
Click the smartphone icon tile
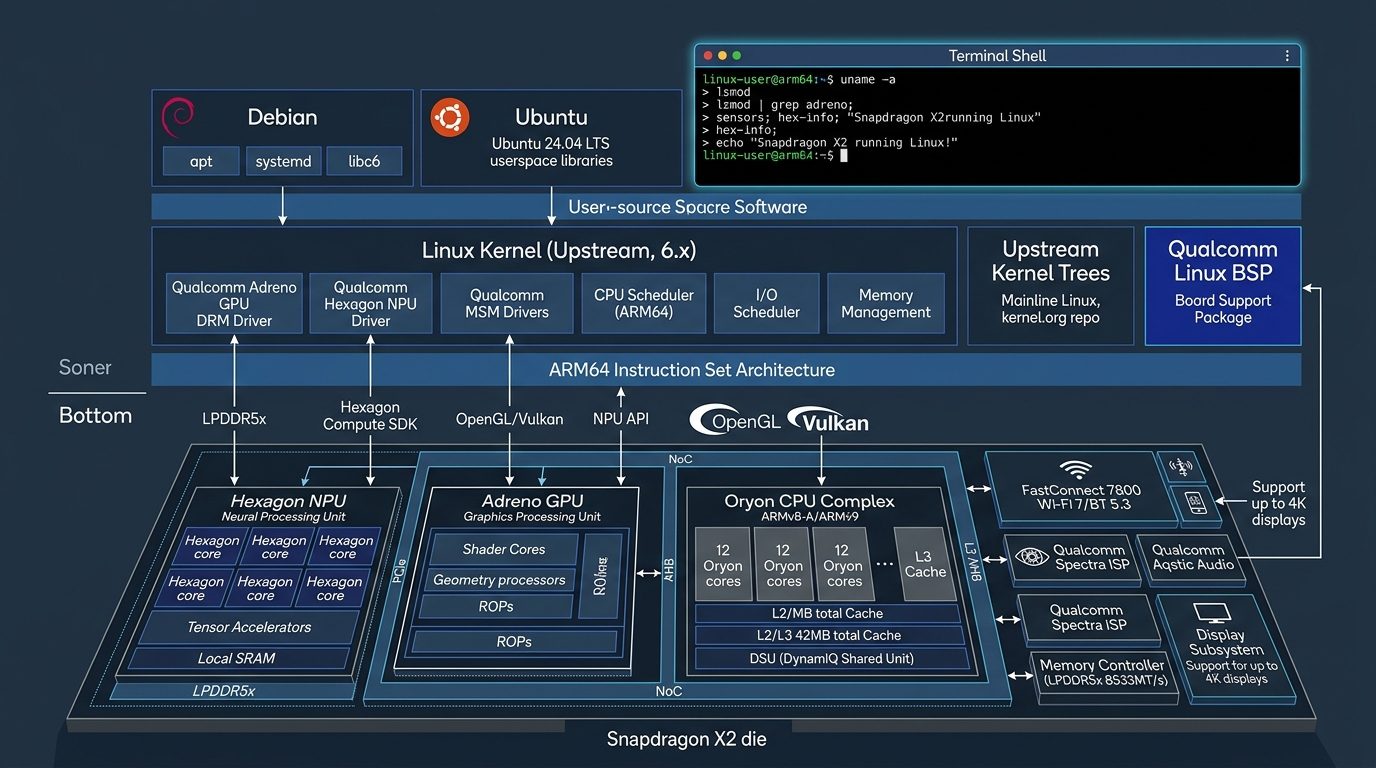(1193, 504)
